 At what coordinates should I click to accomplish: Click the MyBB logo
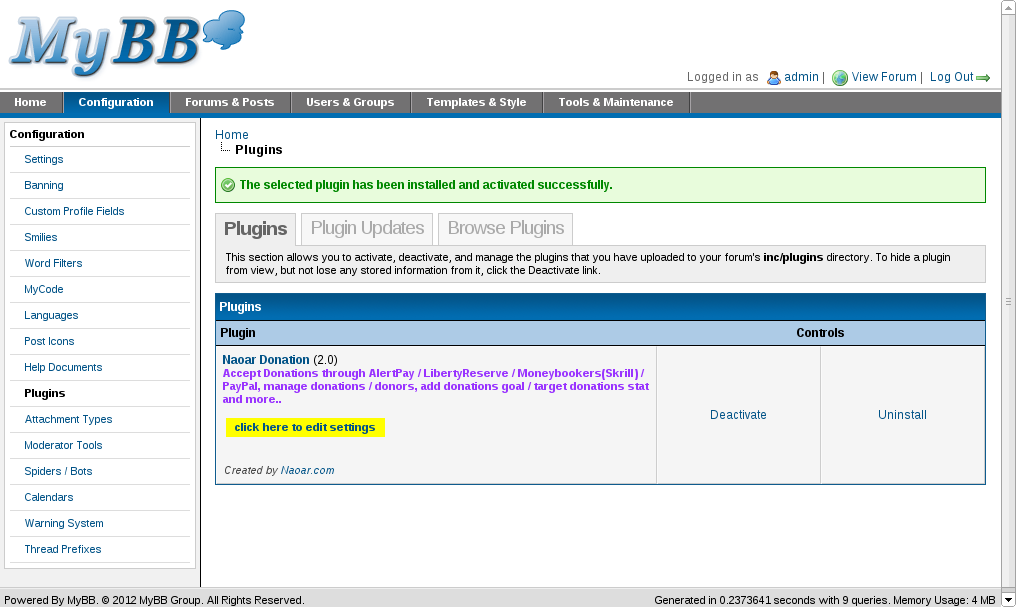click(126, 44)
